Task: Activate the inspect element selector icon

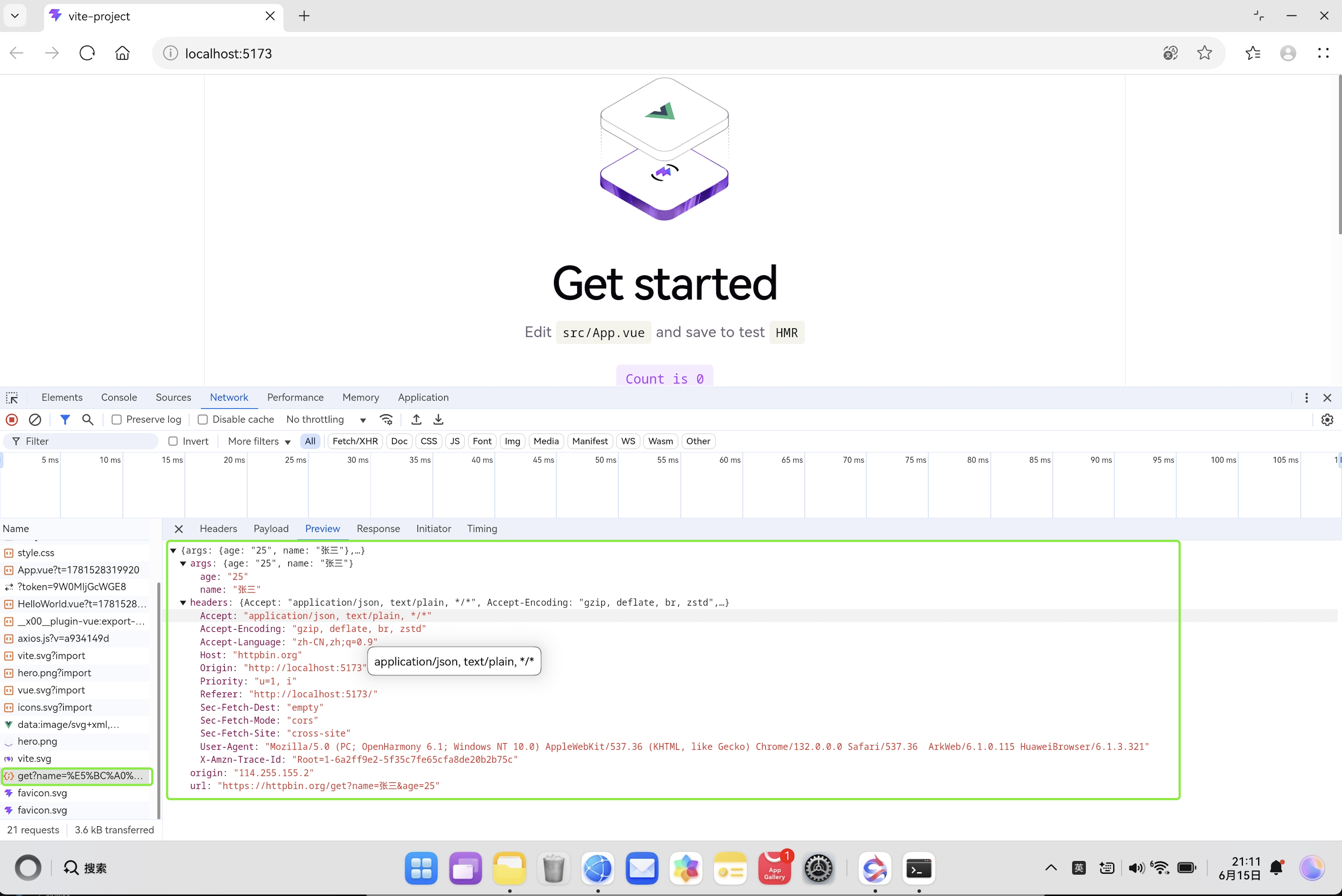Action: point(12,398)
